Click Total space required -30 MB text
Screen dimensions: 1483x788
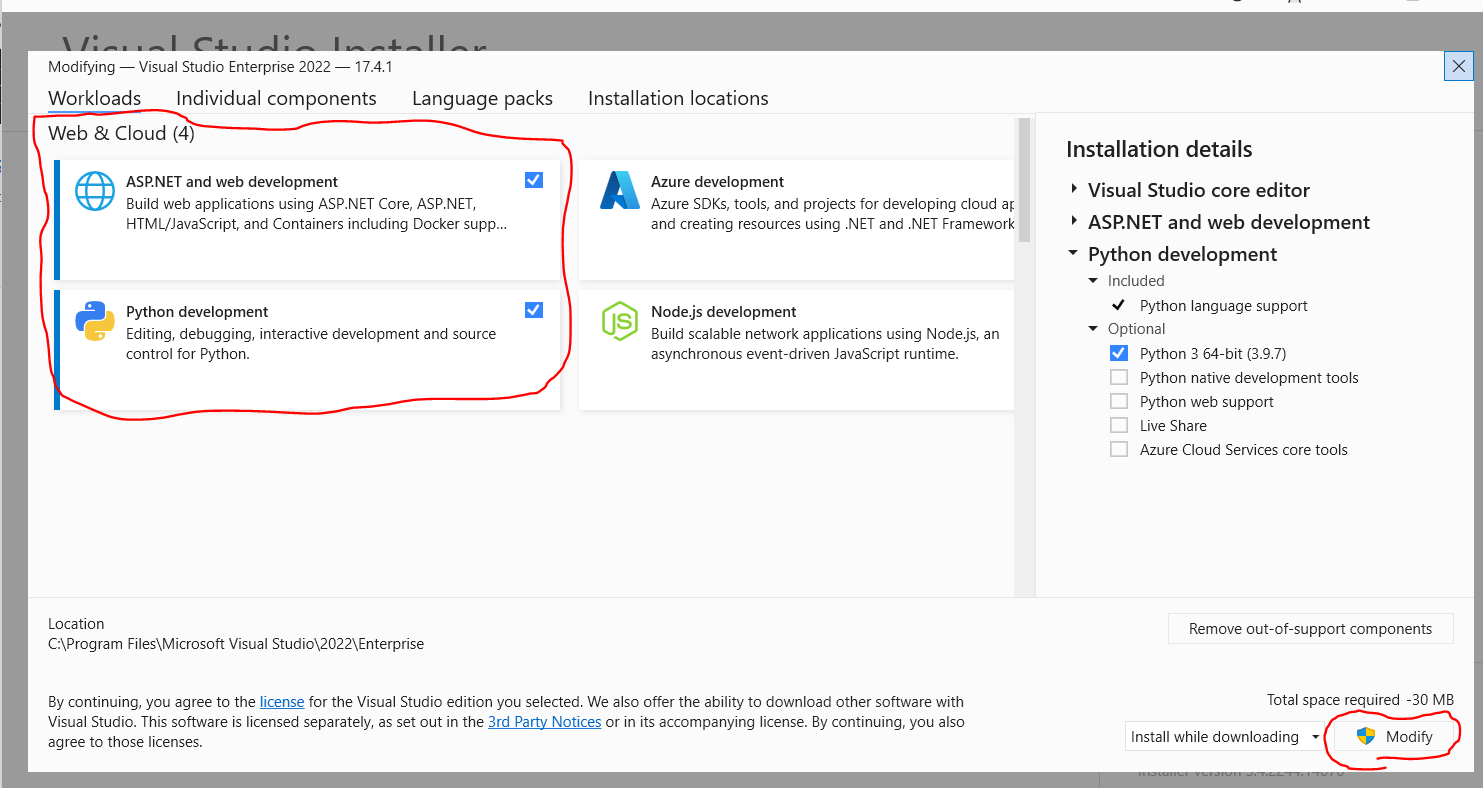pos(1360,700)
